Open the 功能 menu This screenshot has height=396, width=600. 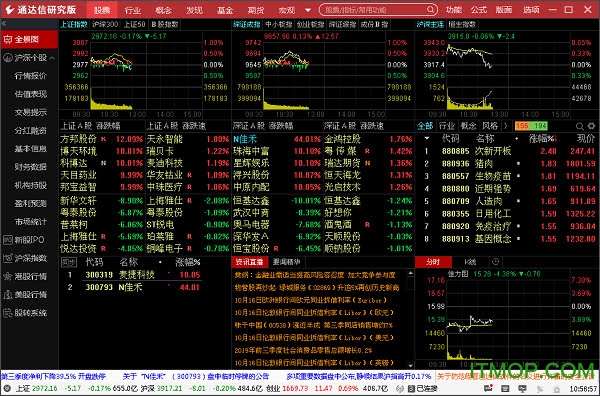454,10
